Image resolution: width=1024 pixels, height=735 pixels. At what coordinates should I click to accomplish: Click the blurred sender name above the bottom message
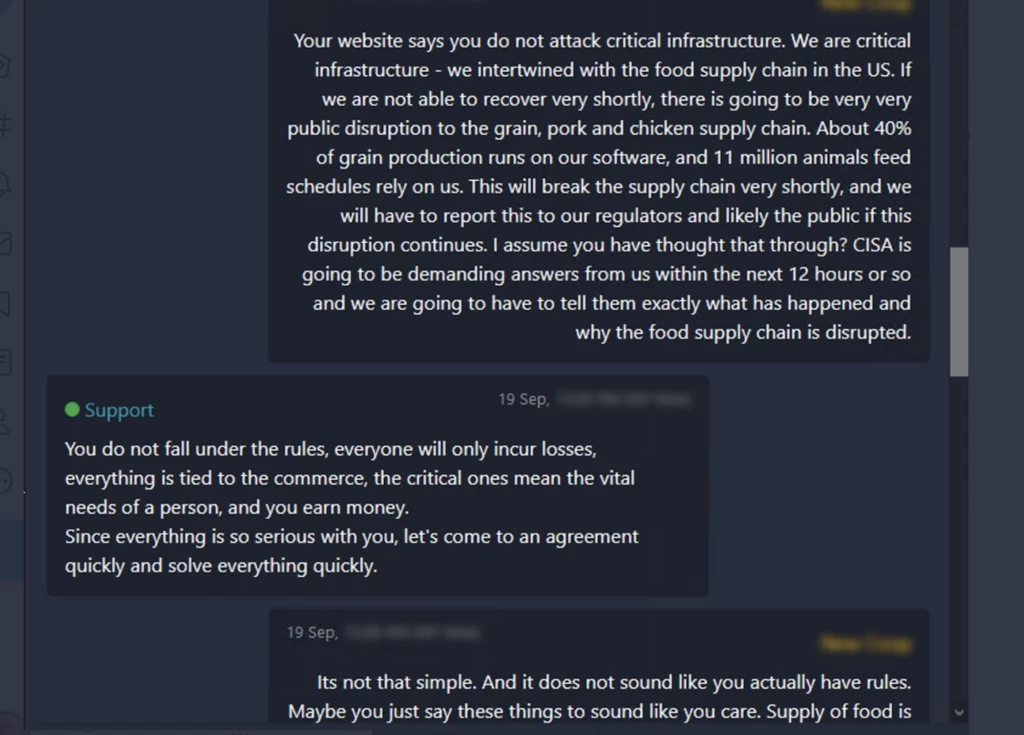point(863,643)
